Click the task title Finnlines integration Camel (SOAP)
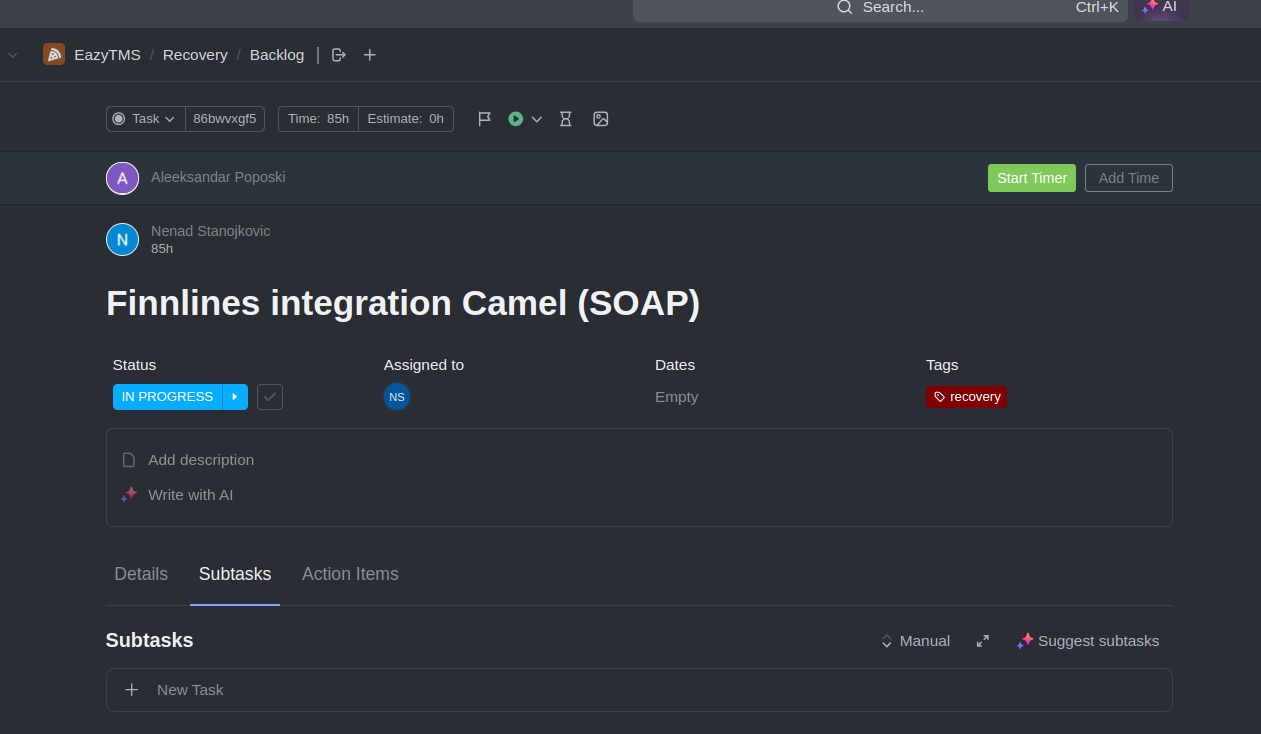The width and height of the screenshot is (1261, 734). 403,303
